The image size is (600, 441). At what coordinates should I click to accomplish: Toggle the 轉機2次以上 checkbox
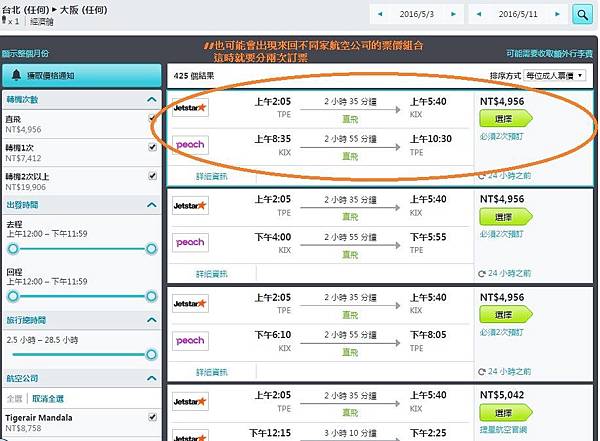pyautogui.click(x=152, y=176)
